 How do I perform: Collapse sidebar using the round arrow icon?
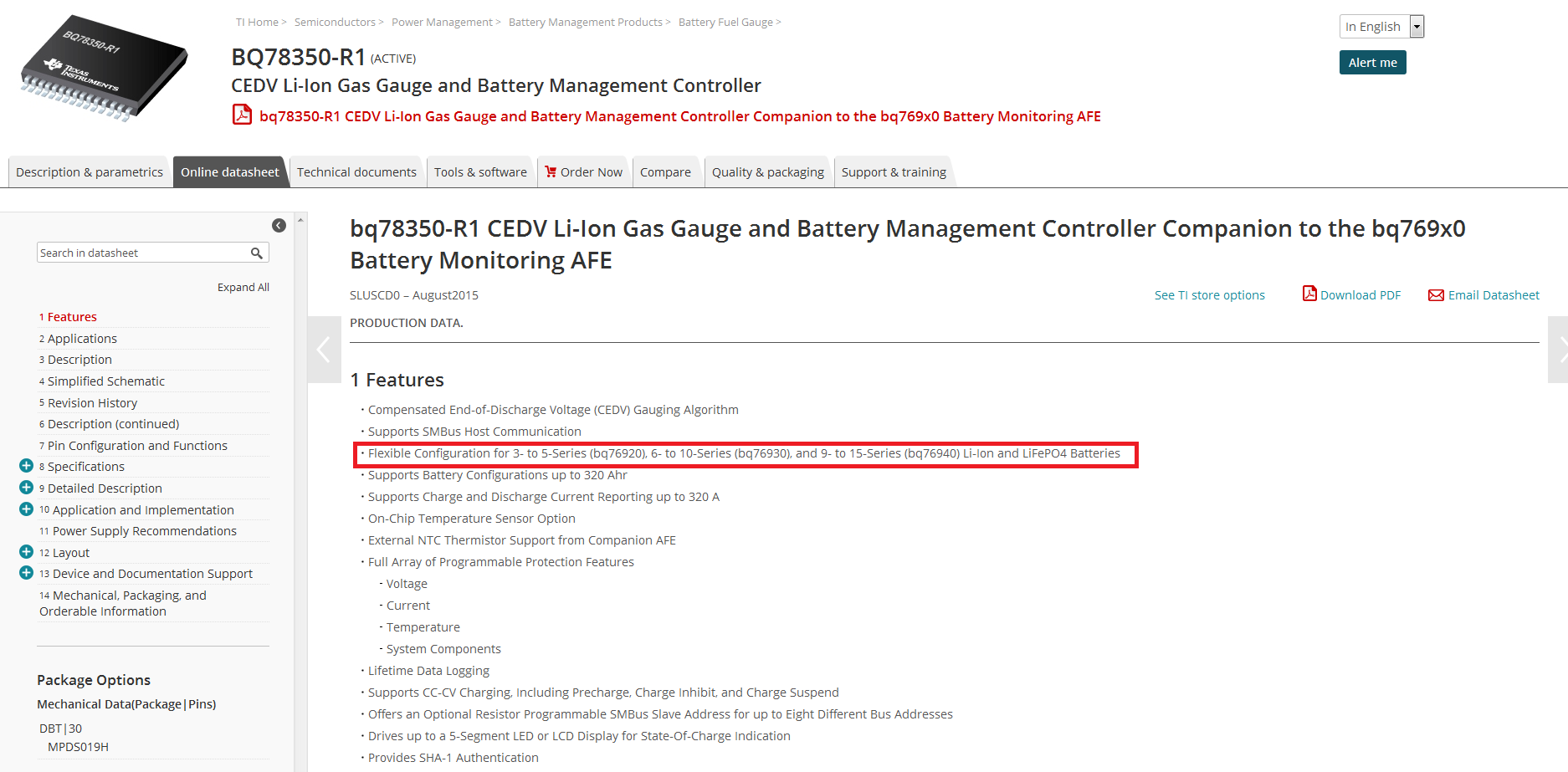[x=279, y=225]
